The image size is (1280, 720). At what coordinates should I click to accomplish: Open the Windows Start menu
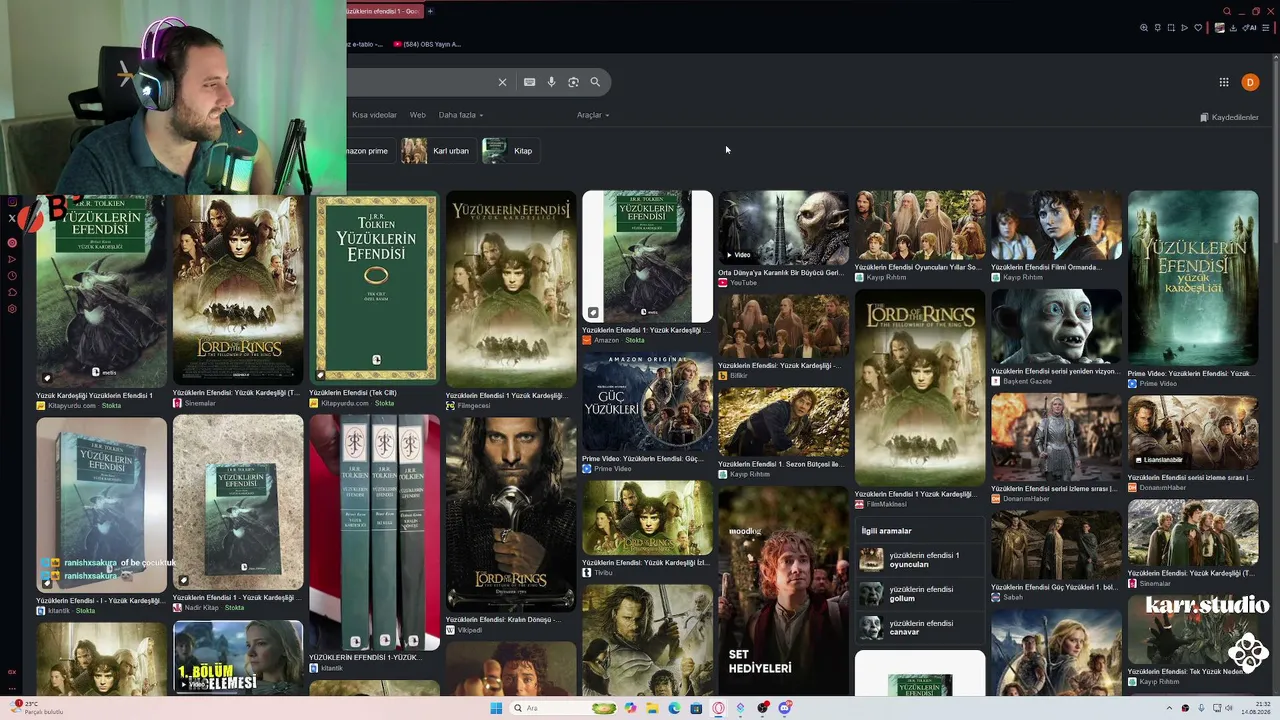[496, 708]
